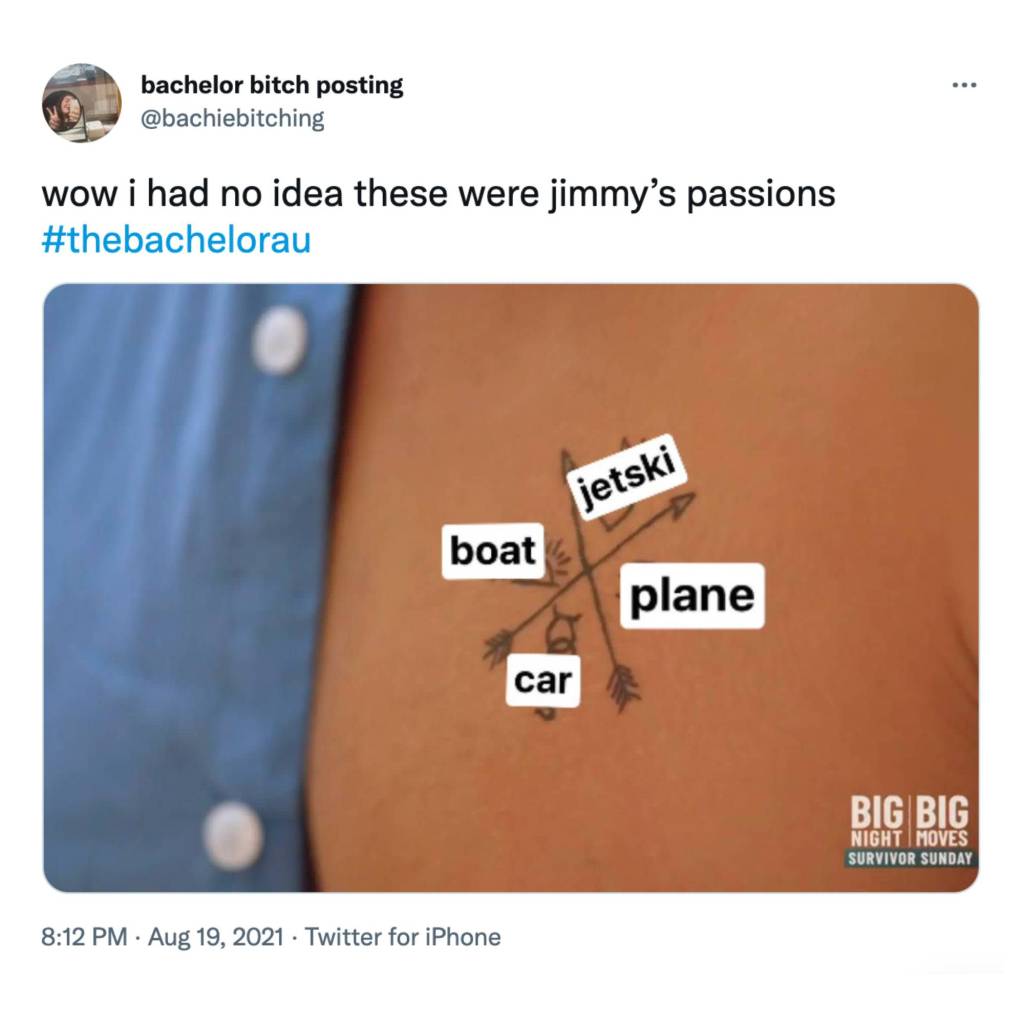This screenshot has height=1024, width=1024.
Task: Open the Twitter for iPhone source link
Action: [403, 936]
